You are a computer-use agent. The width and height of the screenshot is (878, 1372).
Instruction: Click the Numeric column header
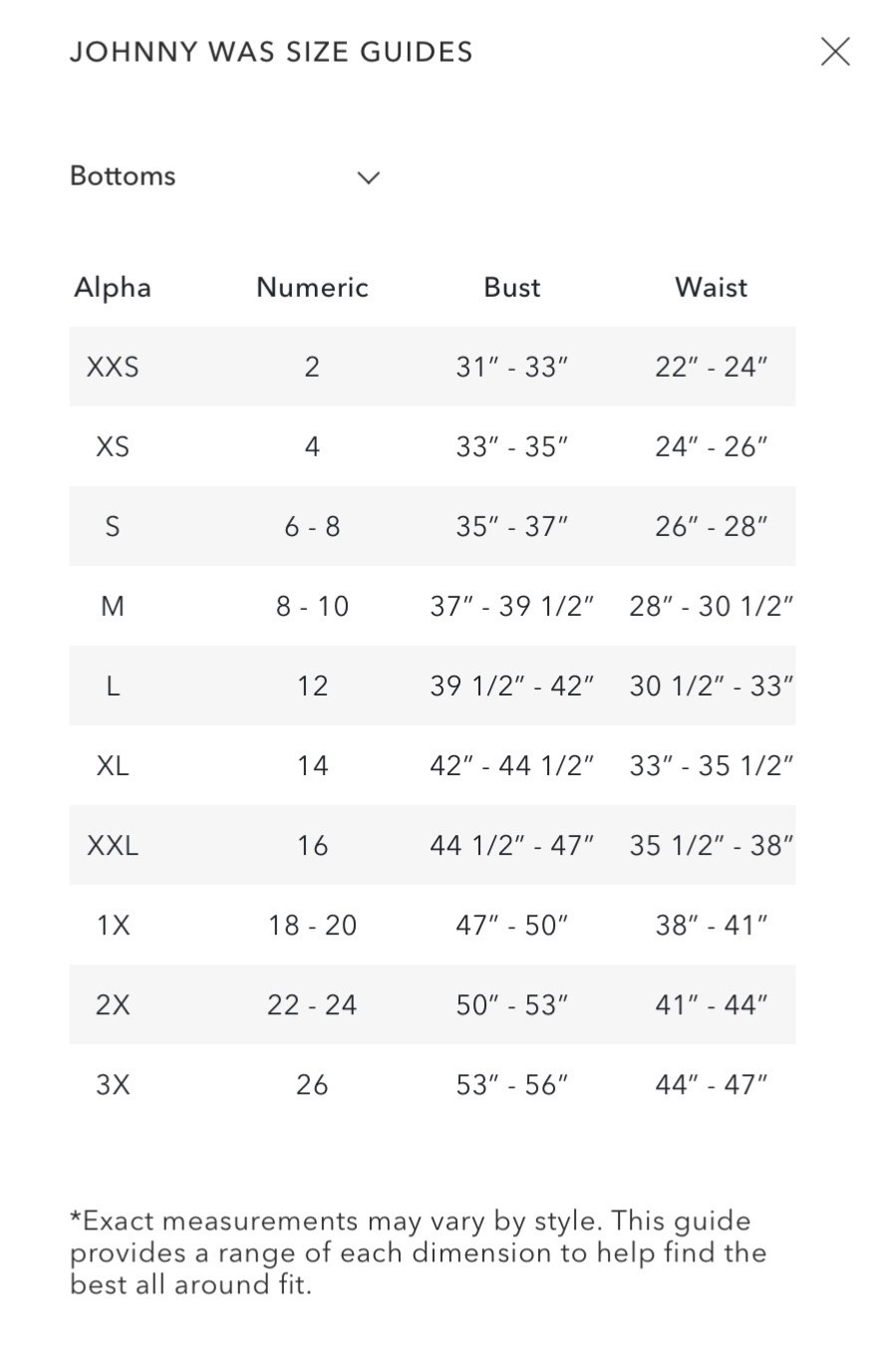(312, 287)
